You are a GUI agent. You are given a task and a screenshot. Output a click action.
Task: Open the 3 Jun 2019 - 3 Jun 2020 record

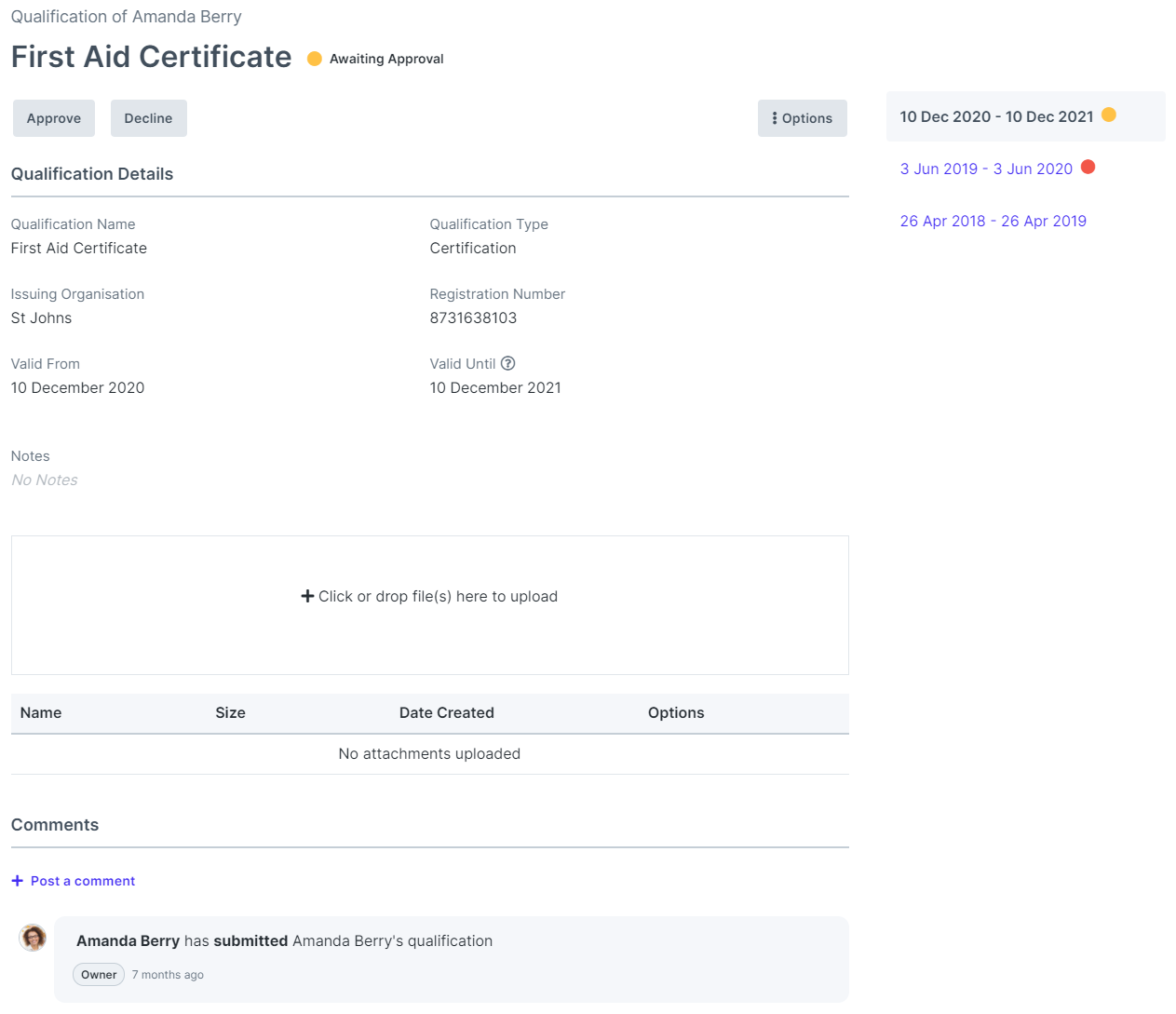pos(985,169)
